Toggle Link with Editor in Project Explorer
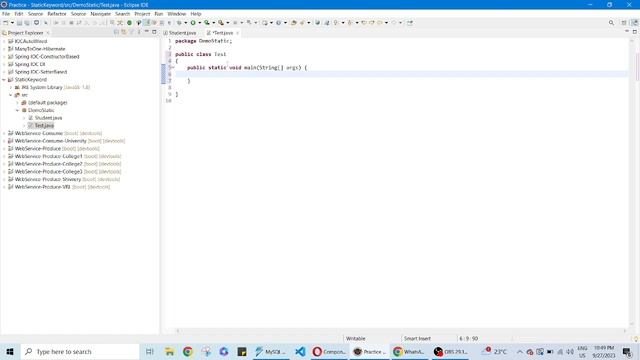Image resolution: width=640 pixels, height=360 pixels. (x=124, y=32)
